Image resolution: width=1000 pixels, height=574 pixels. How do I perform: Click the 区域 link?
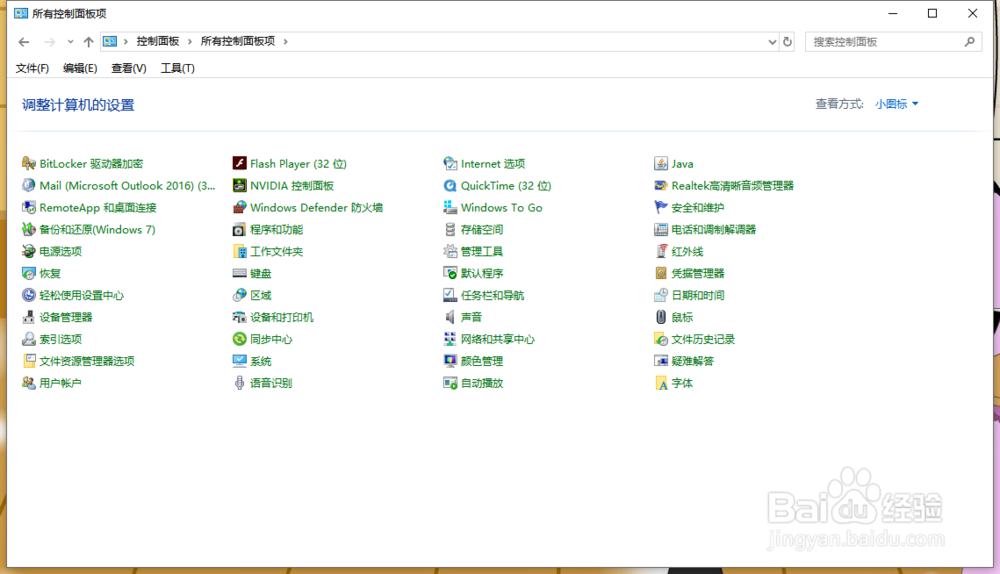pyautogui.click(x=261, y=295)
